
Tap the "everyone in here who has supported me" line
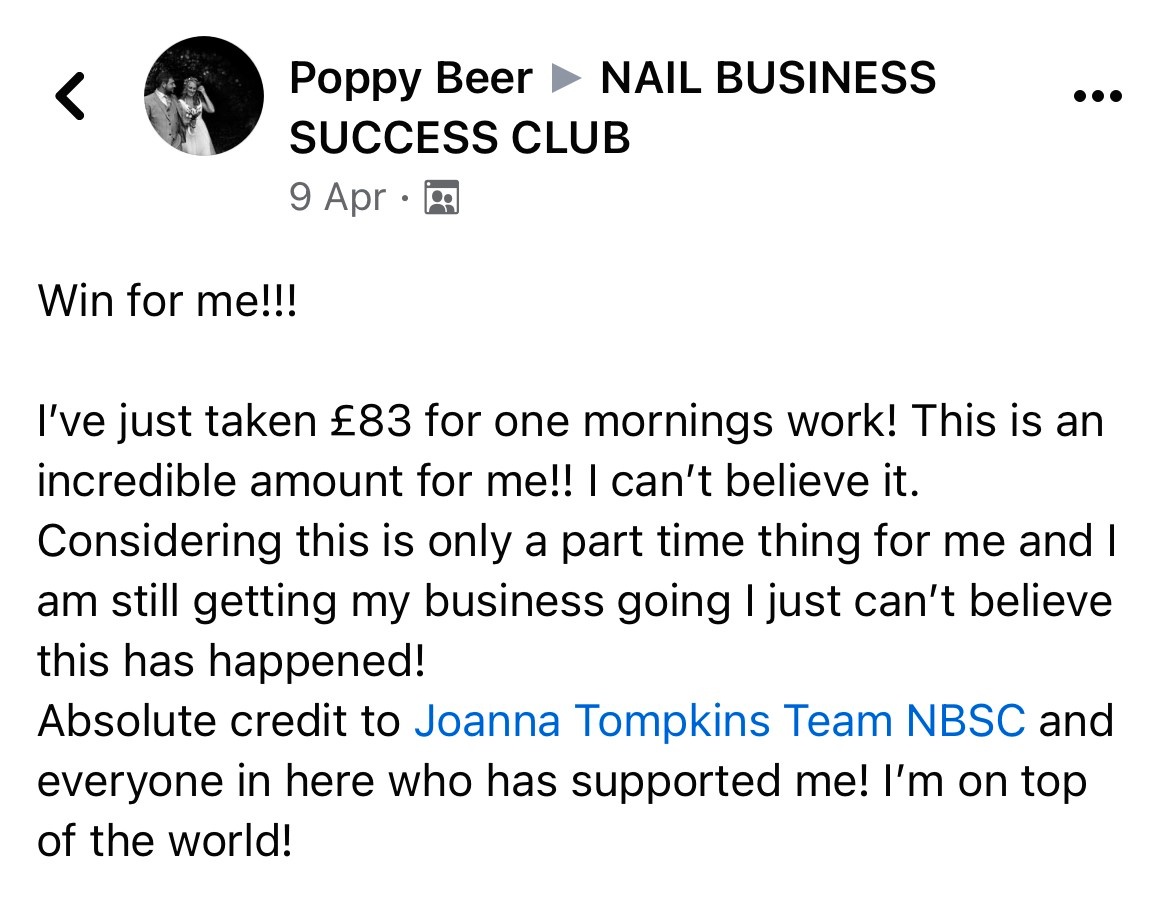click(562, 782)
